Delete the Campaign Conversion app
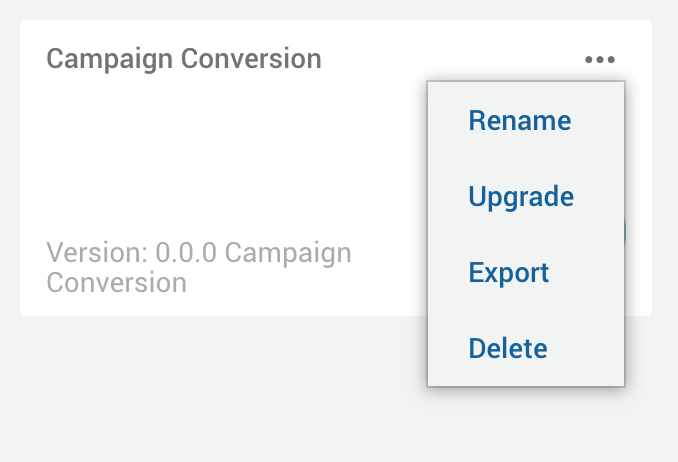 [507, 349]
